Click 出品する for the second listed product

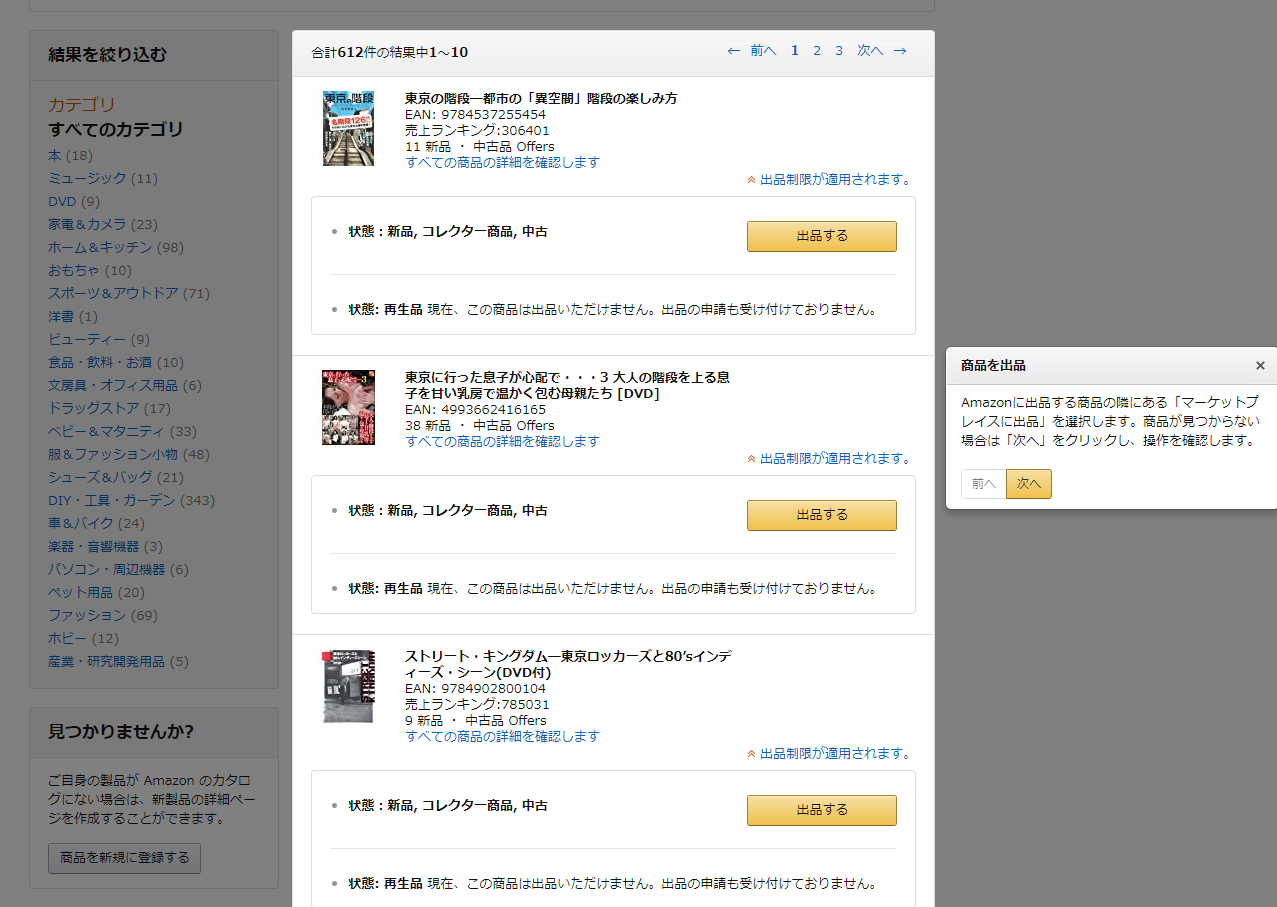pos(821,515)
